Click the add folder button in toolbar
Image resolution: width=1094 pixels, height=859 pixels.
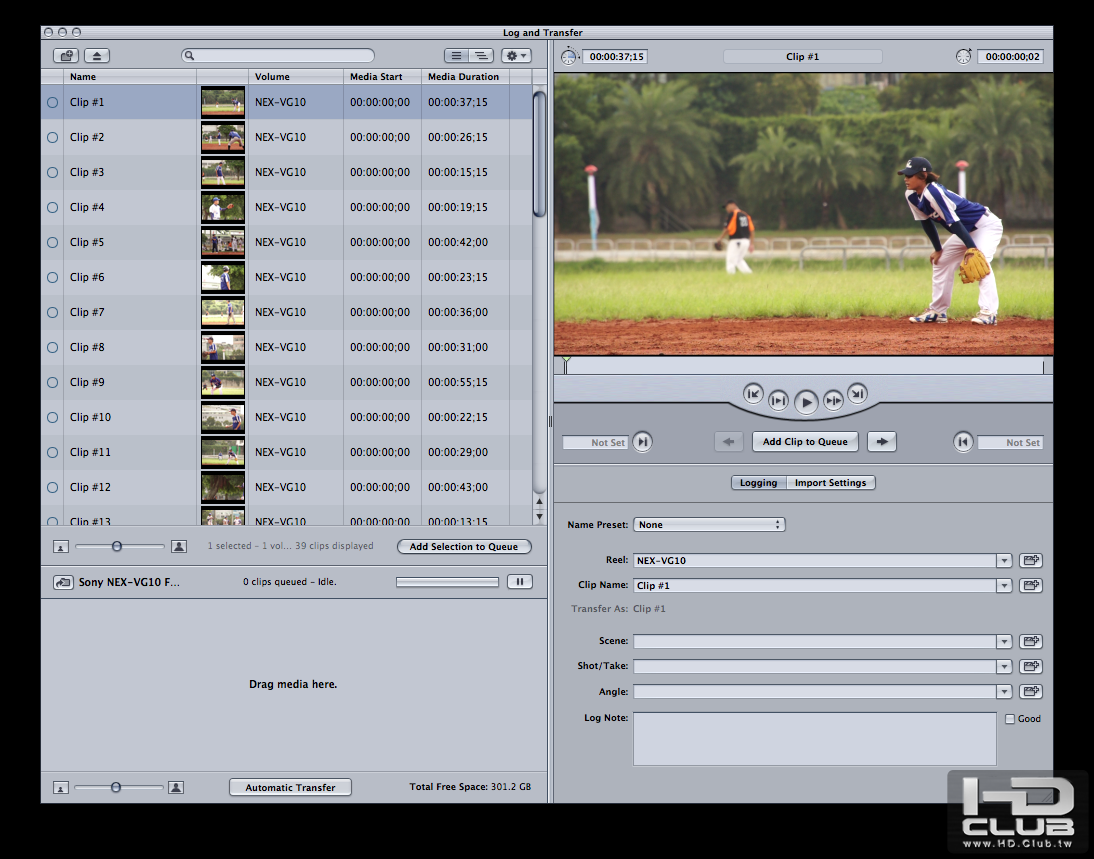pos(66,56)
